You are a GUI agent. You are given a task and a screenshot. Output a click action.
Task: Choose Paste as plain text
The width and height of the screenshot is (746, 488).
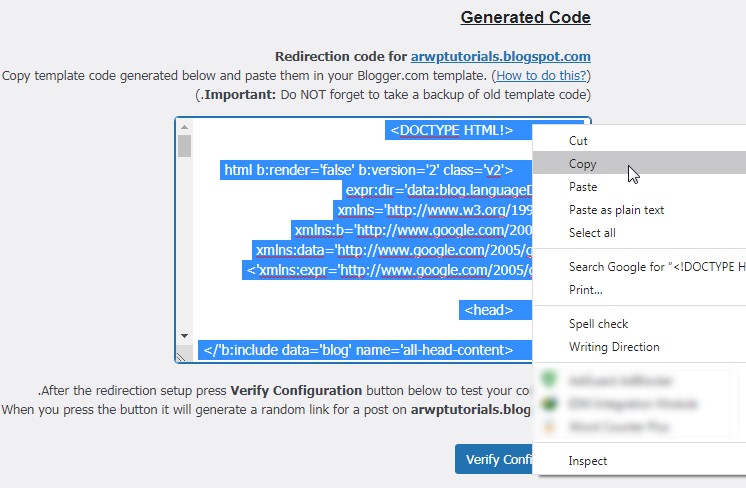tap(616, 210)
